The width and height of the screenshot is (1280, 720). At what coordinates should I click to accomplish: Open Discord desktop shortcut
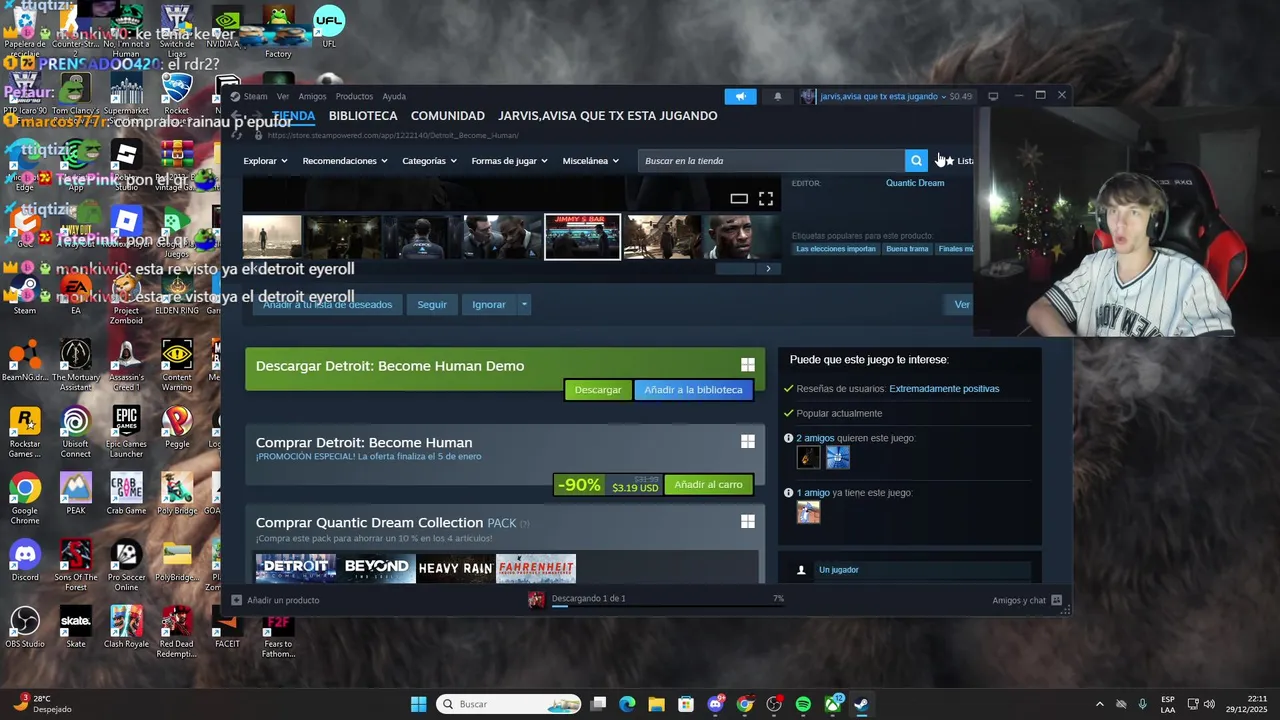[x=25, y=560]
